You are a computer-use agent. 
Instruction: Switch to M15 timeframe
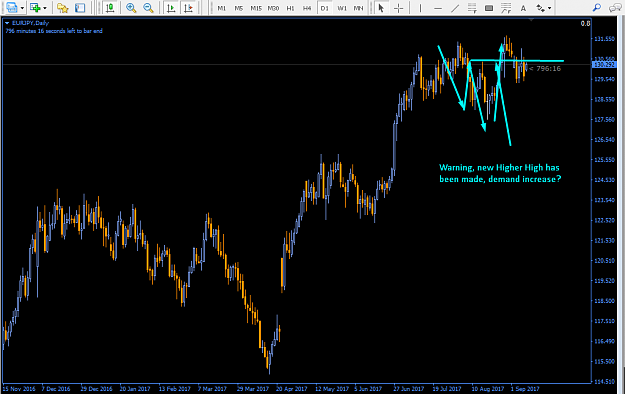point(256,8)
